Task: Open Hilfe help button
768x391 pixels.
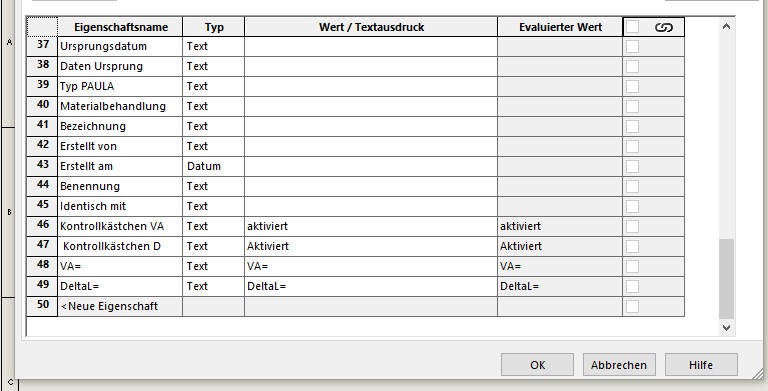Action: (701, 365)
